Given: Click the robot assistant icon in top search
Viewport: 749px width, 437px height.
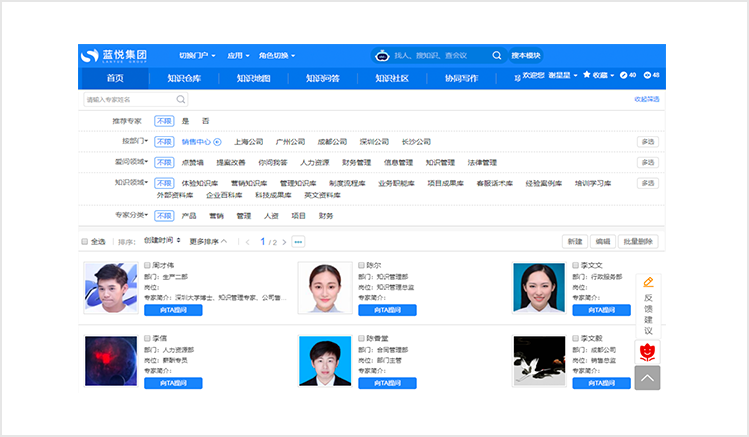Looking at the screenshot, I should 381,56.
